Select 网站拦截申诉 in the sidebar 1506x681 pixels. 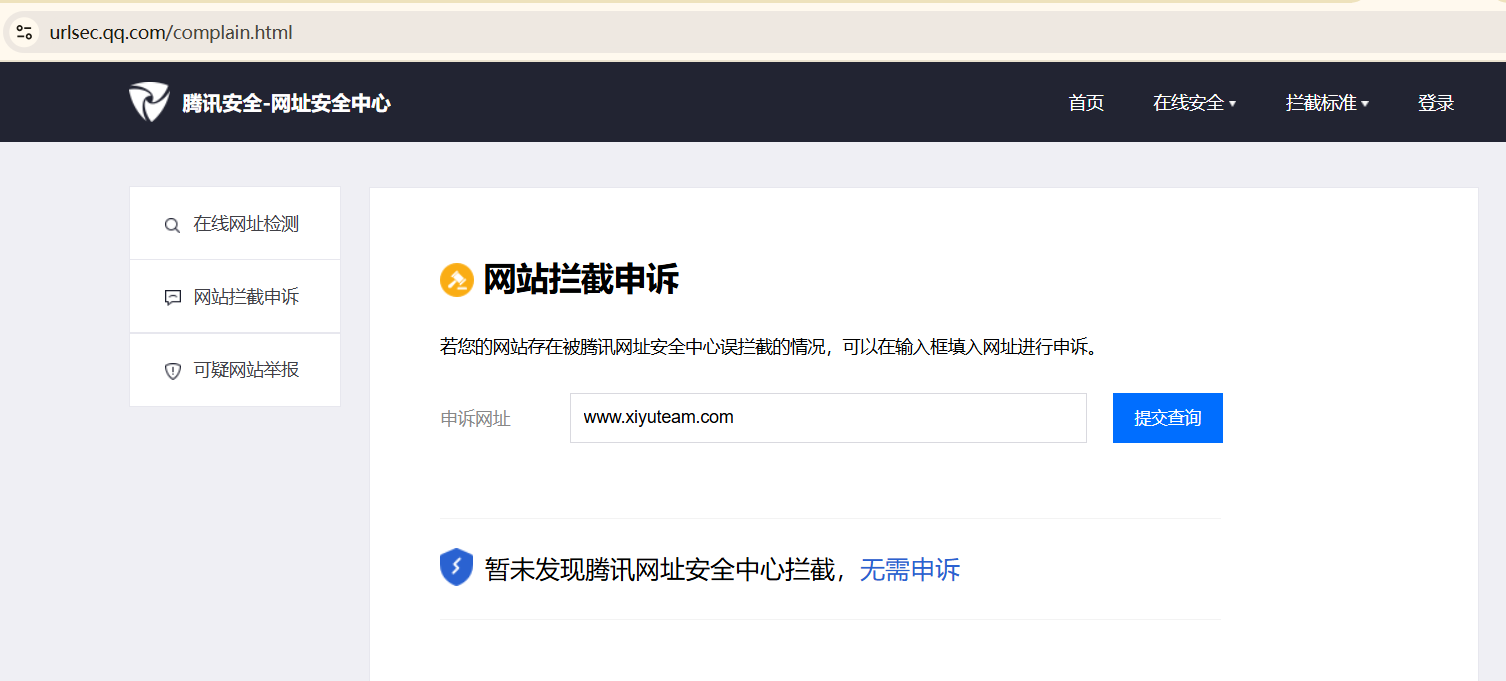pyautogui.click(x=235, y=297)
